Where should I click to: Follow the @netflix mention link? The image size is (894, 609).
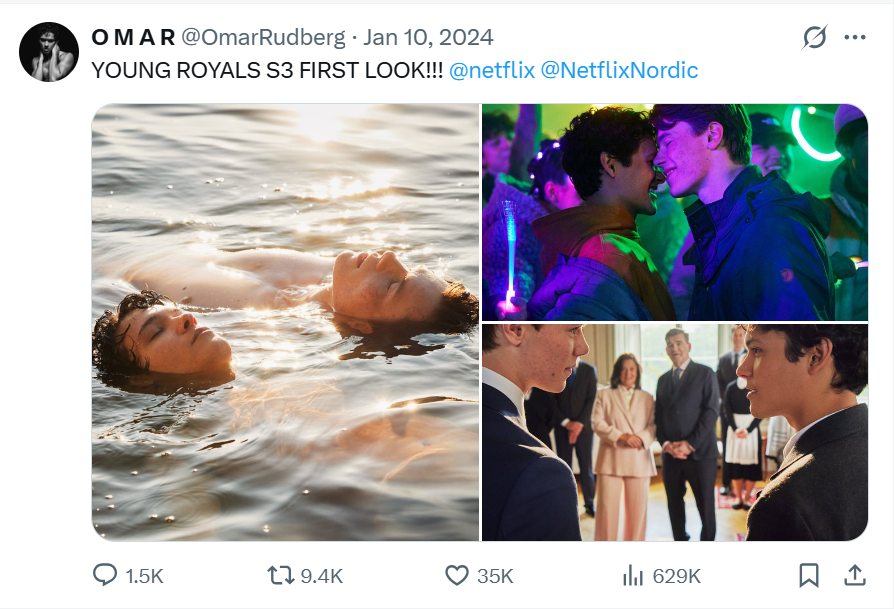pyautogui.click(x=491, y=71)
